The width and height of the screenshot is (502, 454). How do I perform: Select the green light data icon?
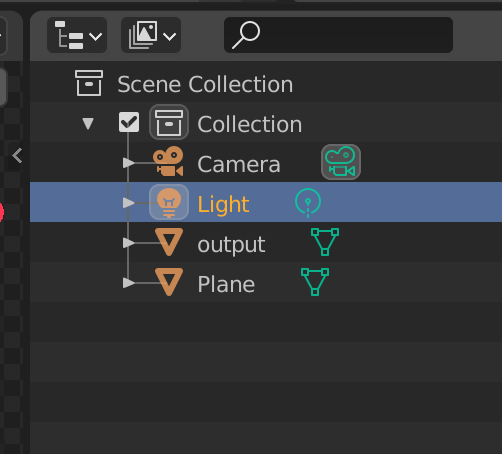tap(308, 202)
